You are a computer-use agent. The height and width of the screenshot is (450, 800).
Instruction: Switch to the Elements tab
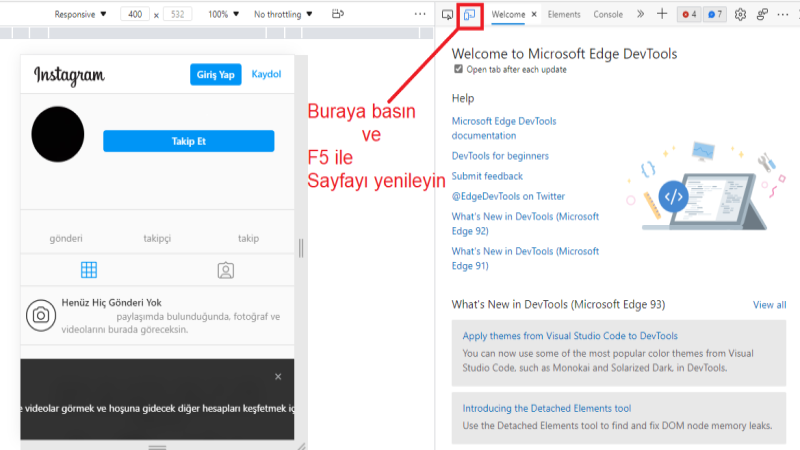[x=564, y=14]
